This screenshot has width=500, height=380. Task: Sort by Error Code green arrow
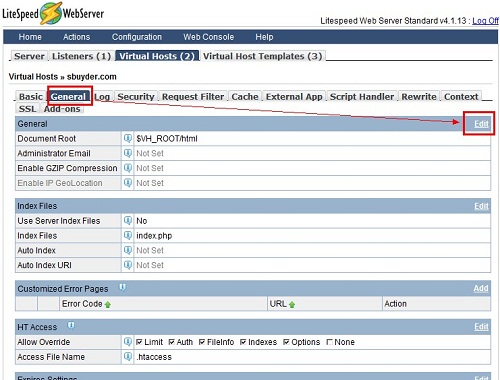(108, 304)
